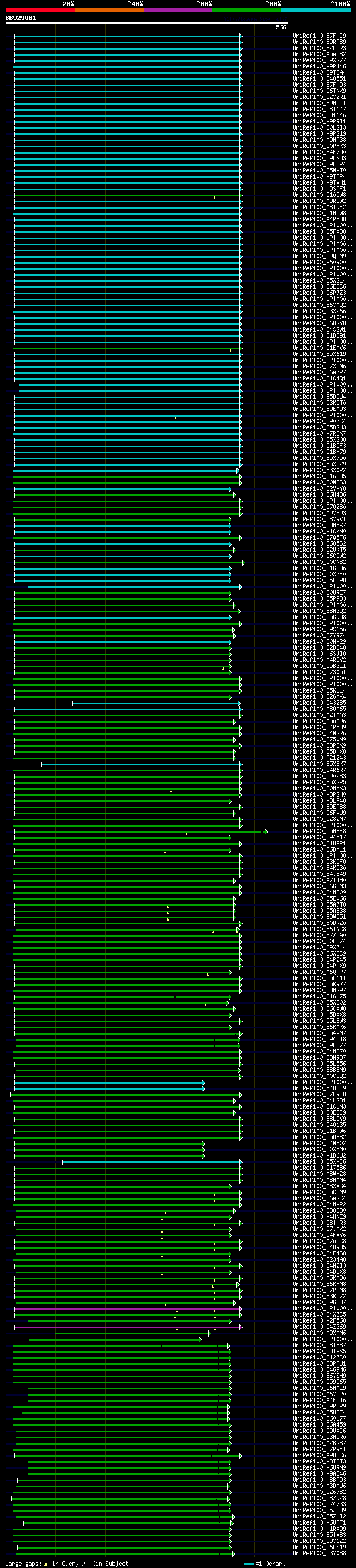Select hit label UniRef100_A9PJ46

(319, 66)
